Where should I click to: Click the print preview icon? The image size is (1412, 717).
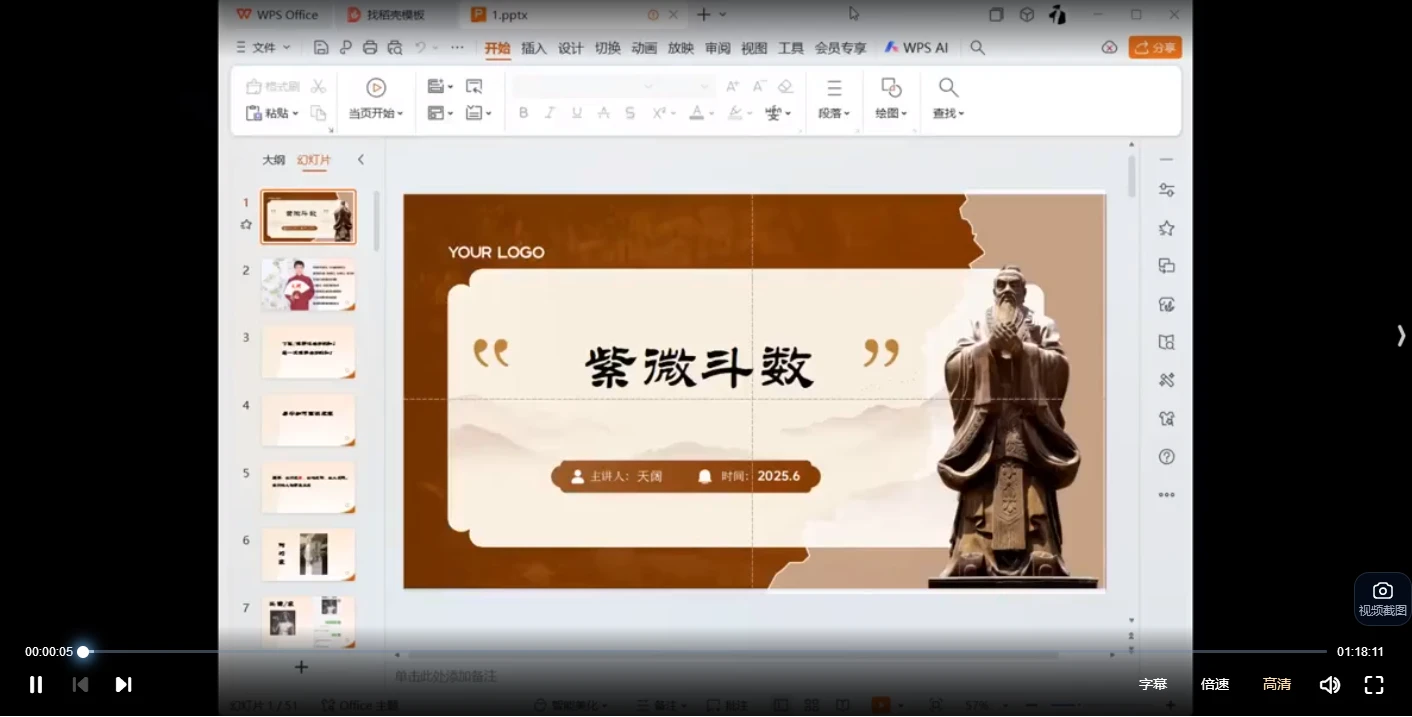[395, 47]
